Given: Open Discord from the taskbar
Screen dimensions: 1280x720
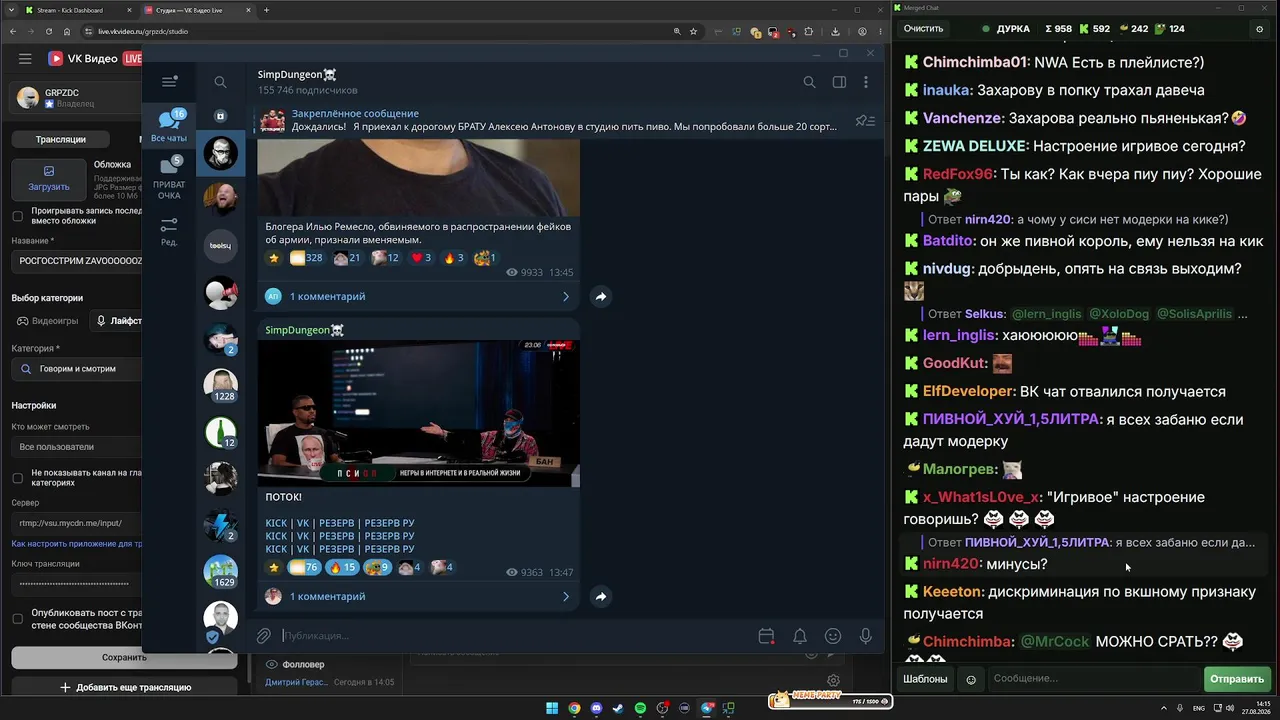Looking at the screenshot, I should click(x=596, y=709).
